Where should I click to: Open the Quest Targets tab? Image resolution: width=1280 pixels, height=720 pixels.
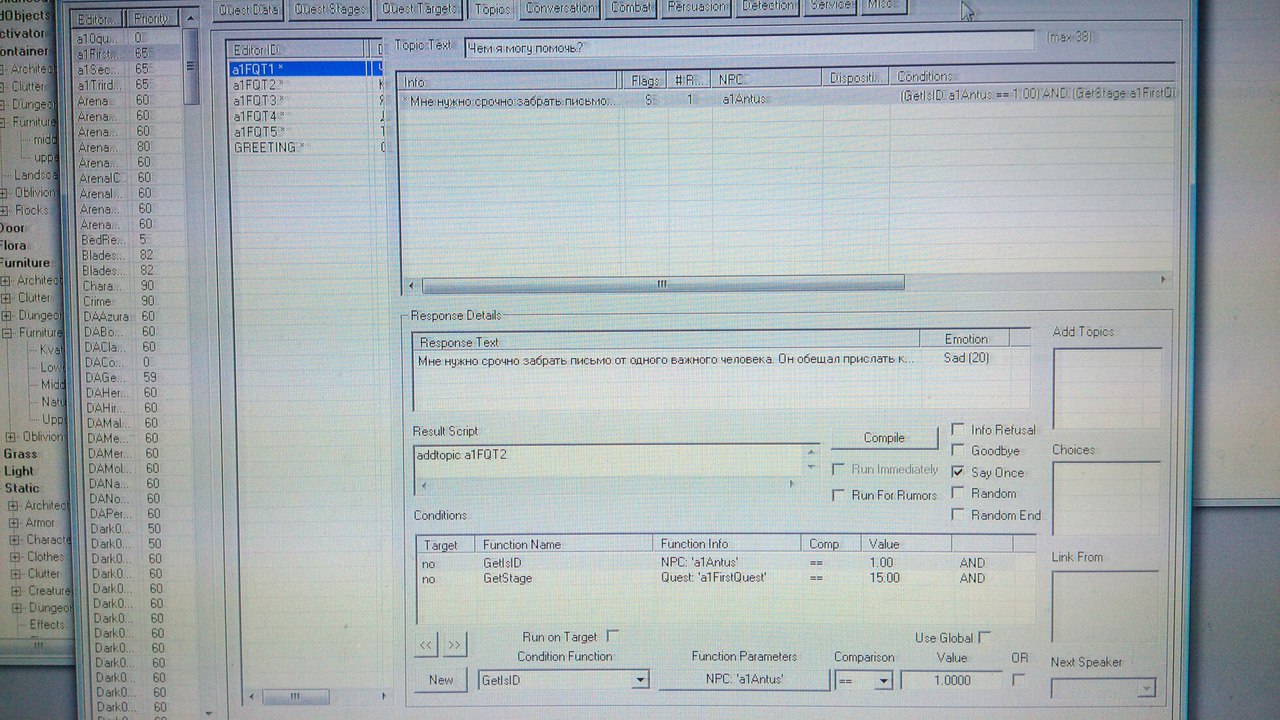pyautogui.click(x=422, y=10)
